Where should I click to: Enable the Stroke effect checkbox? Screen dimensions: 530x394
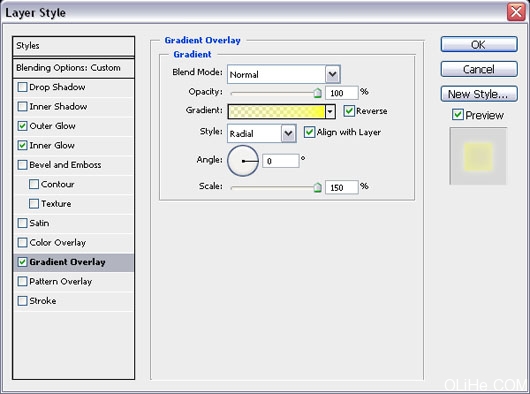(x=22, y=301)
